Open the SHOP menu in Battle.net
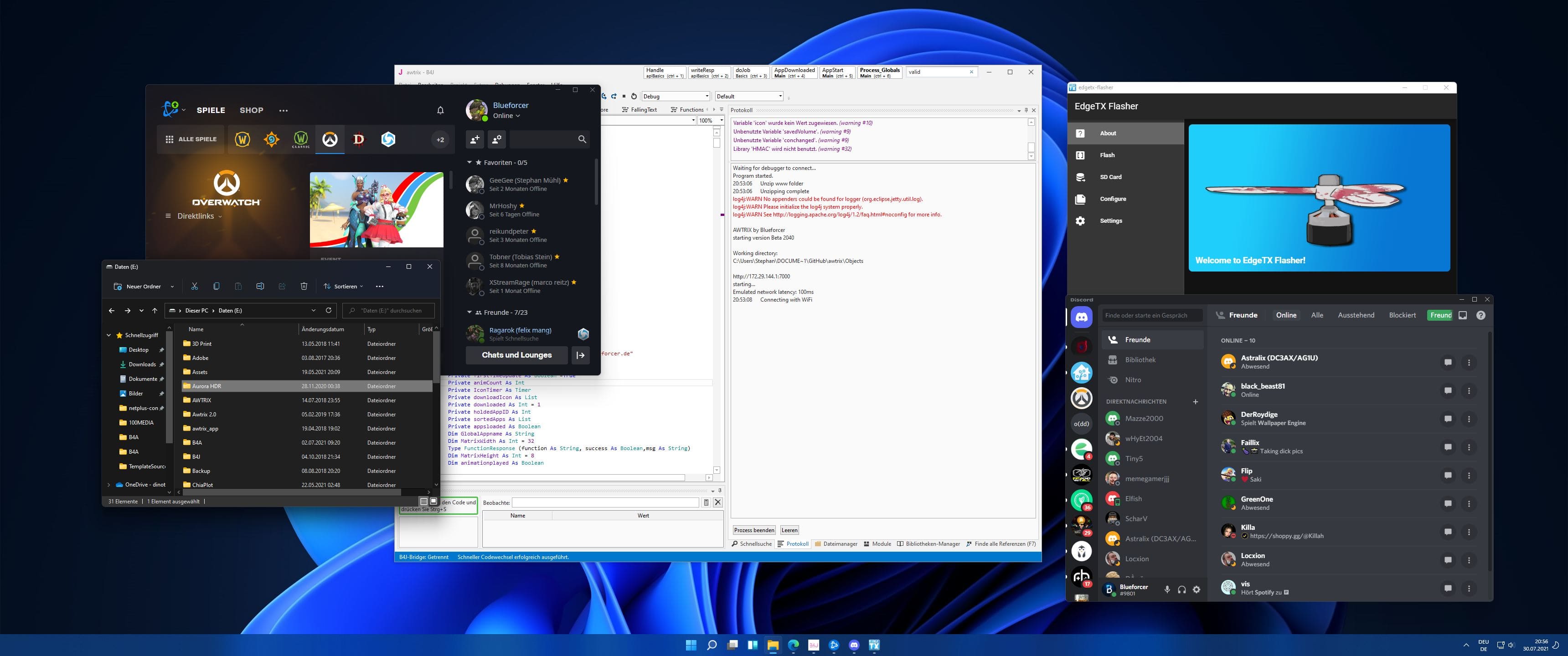This screenshot has height=656, width=1568. [x=252, y=110]
